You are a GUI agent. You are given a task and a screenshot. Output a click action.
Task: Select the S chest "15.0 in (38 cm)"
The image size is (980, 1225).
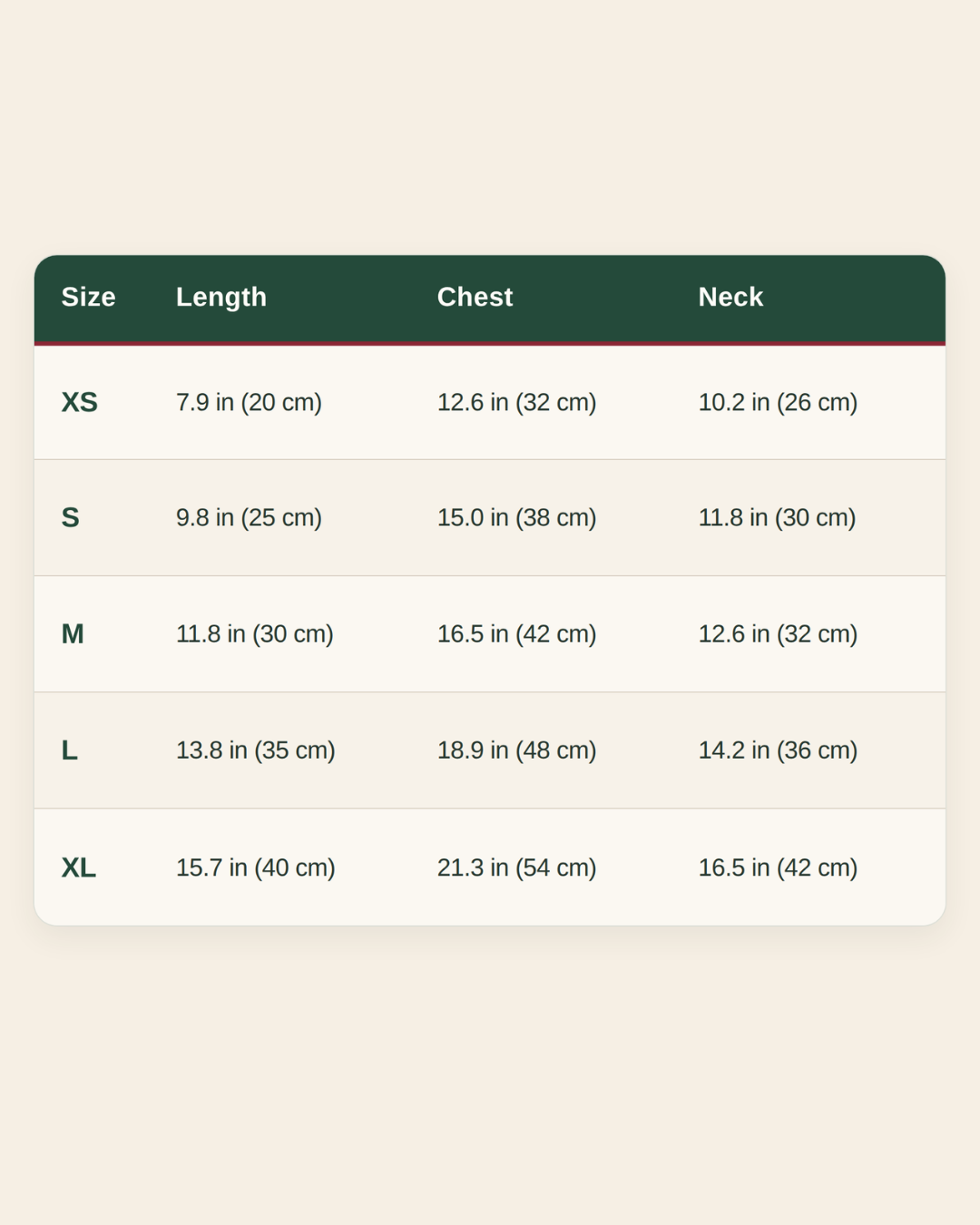click(516, 517)
